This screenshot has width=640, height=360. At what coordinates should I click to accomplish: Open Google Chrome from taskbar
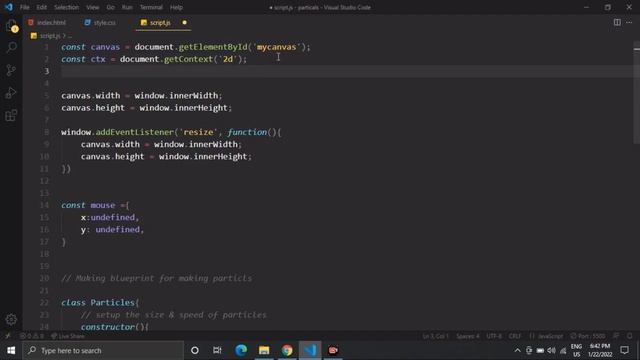click(x=287, y=350)
